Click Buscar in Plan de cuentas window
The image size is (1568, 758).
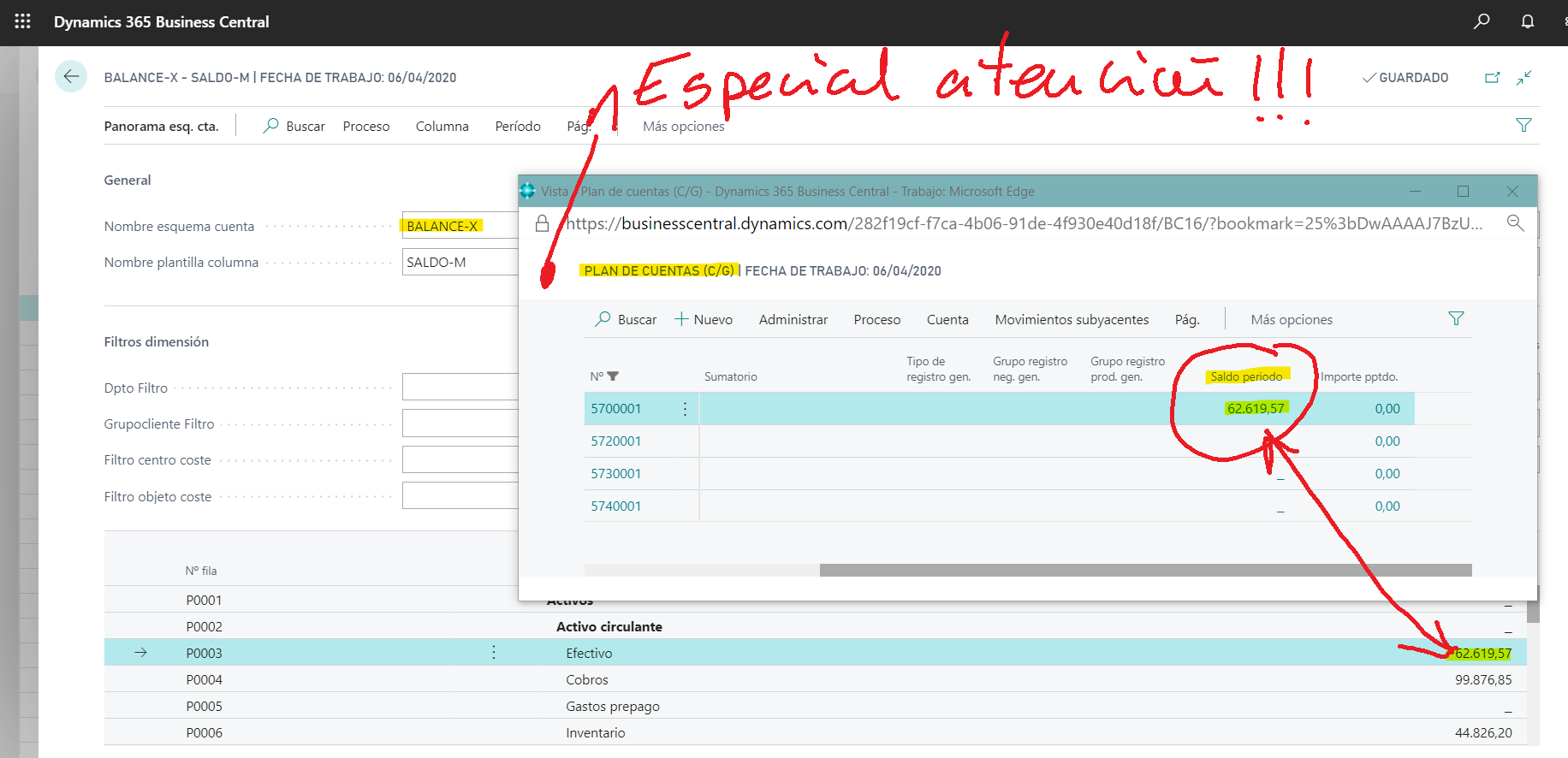(x=626, y=319)
